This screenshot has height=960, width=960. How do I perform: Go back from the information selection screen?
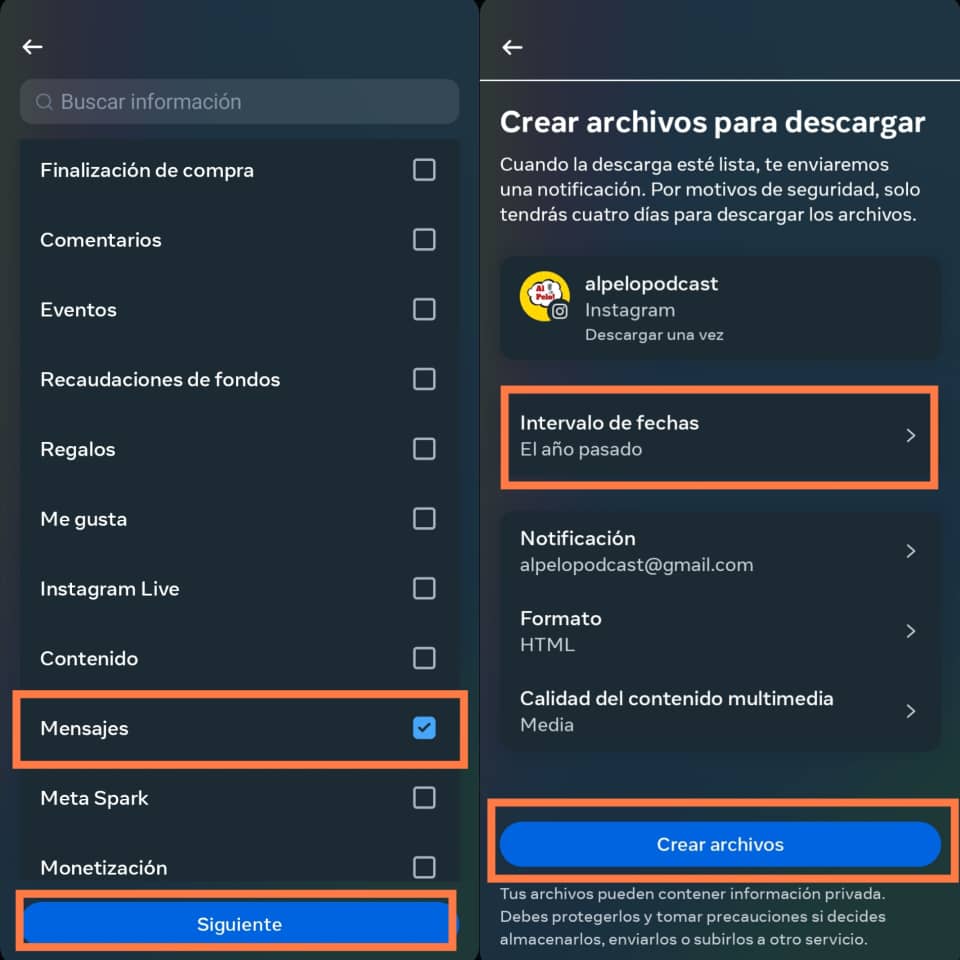pyautogui.click(x=32, y=47)
